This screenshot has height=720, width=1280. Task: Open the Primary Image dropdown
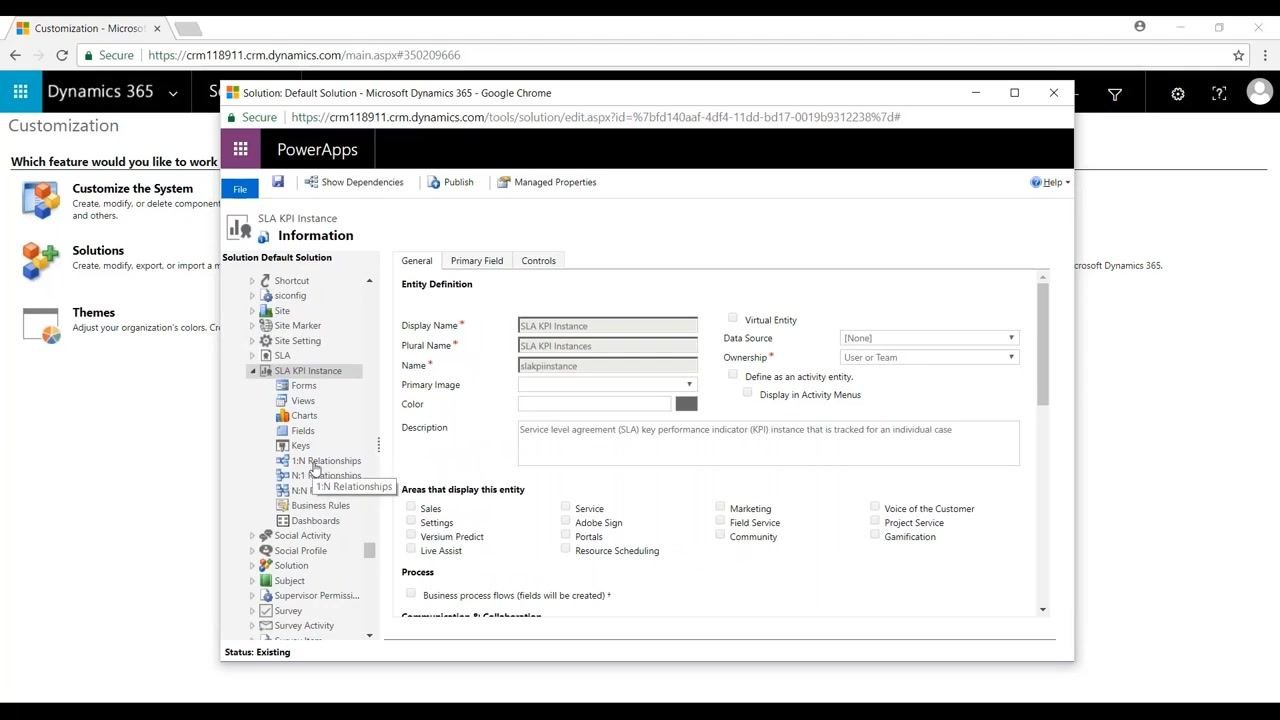point(607,385)
